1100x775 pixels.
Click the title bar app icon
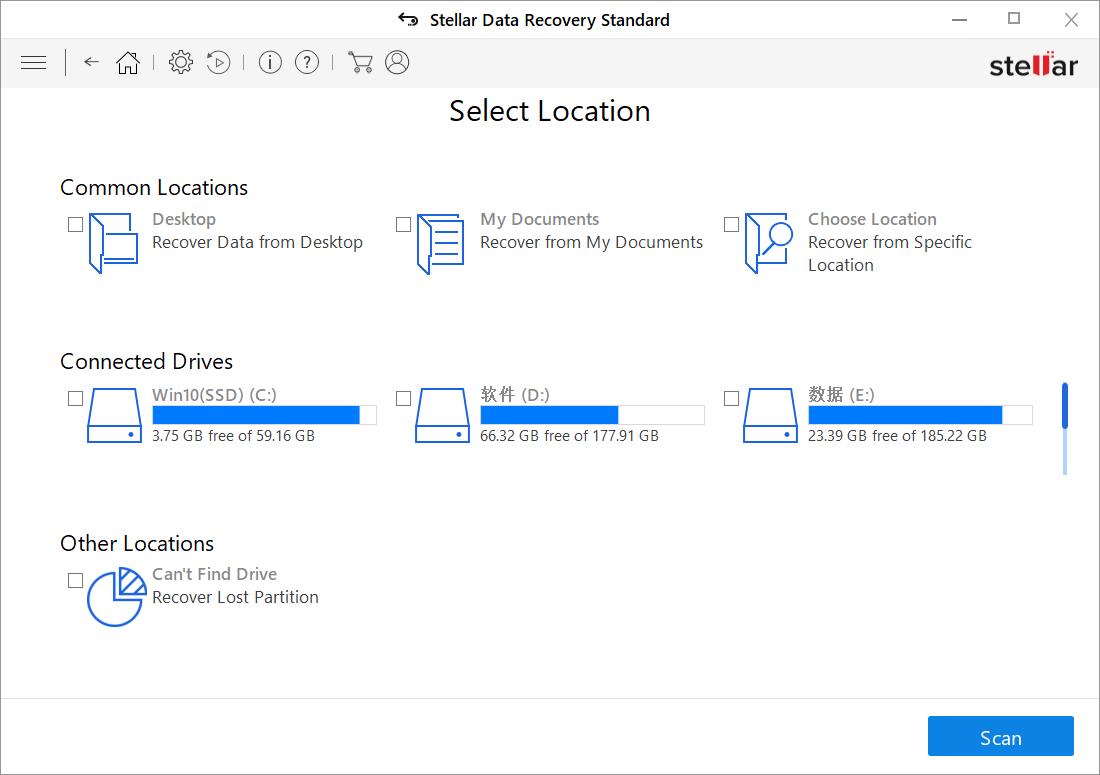tap(408, 20)
